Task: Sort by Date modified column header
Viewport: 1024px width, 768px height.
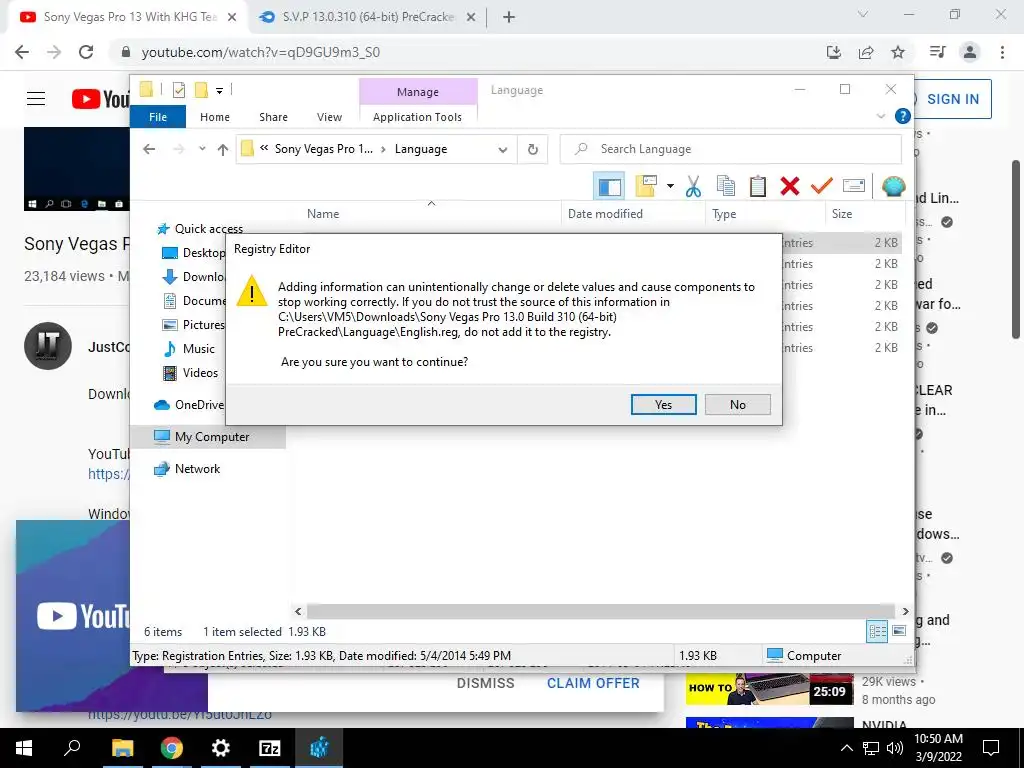Action: 605,214
